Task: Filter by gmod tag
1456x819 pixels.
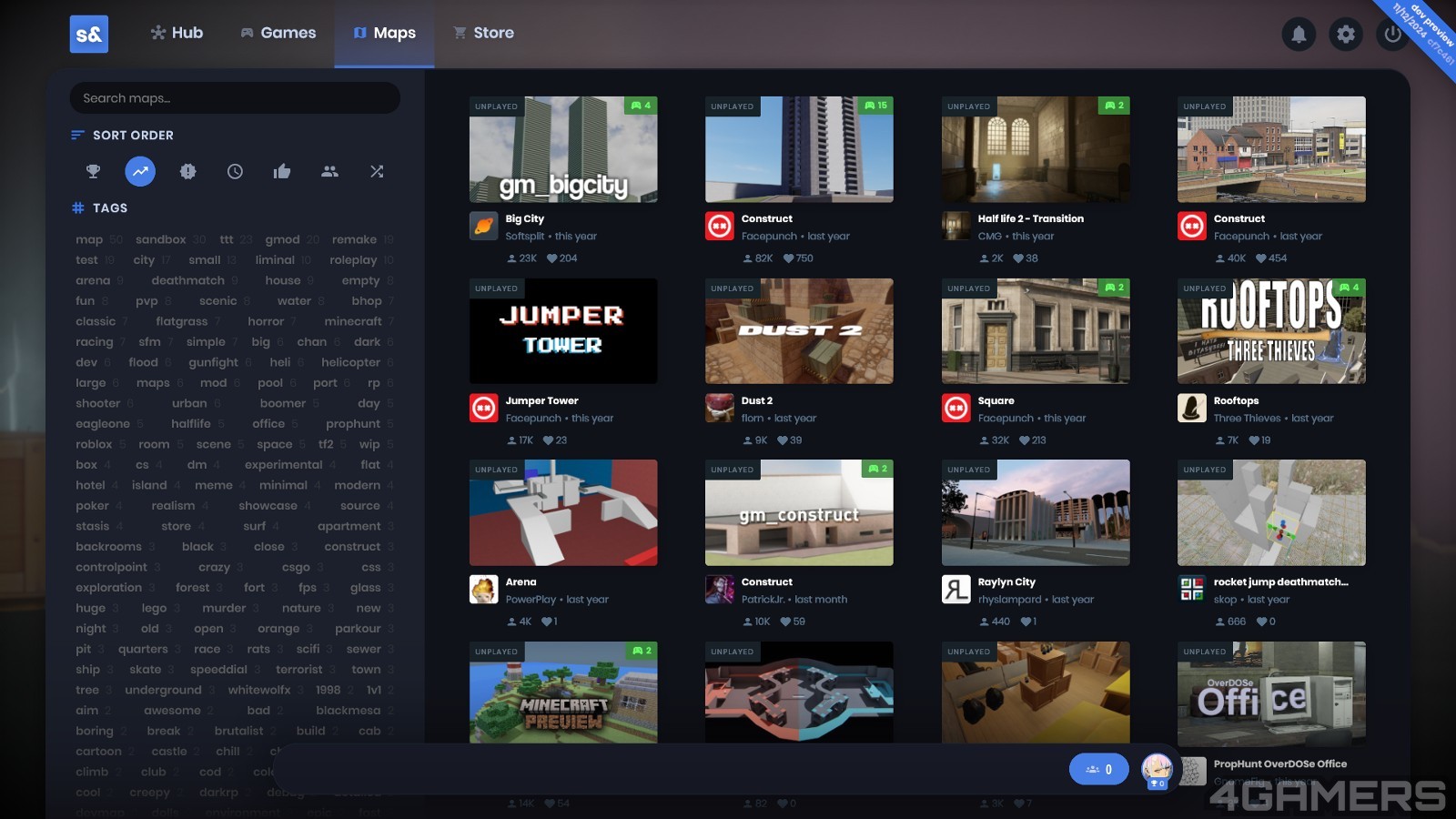Action: coord(282,239)
